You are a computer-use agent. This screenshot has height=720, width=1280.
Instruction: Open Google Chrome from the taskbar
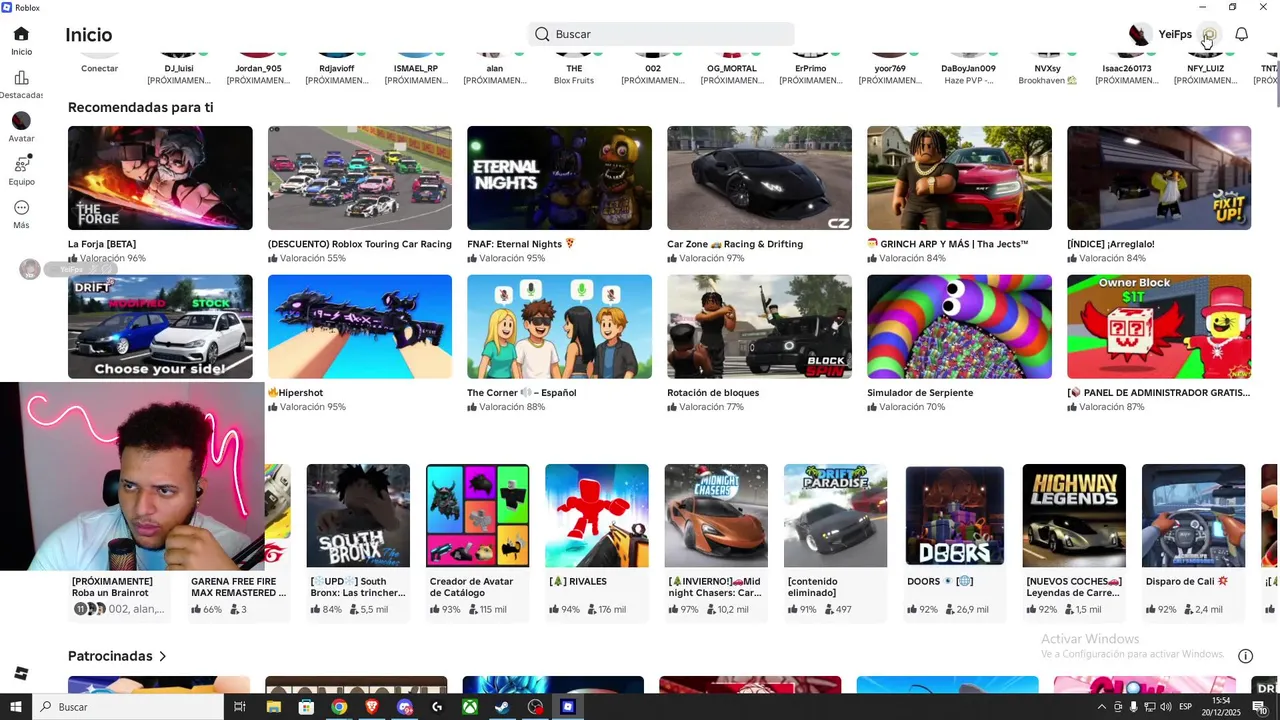click(339, 707)
